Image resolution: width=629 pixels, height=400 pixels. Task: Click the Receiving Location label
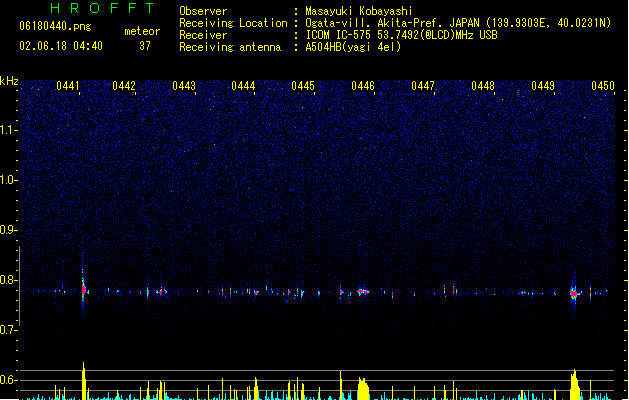pos(233,23)
